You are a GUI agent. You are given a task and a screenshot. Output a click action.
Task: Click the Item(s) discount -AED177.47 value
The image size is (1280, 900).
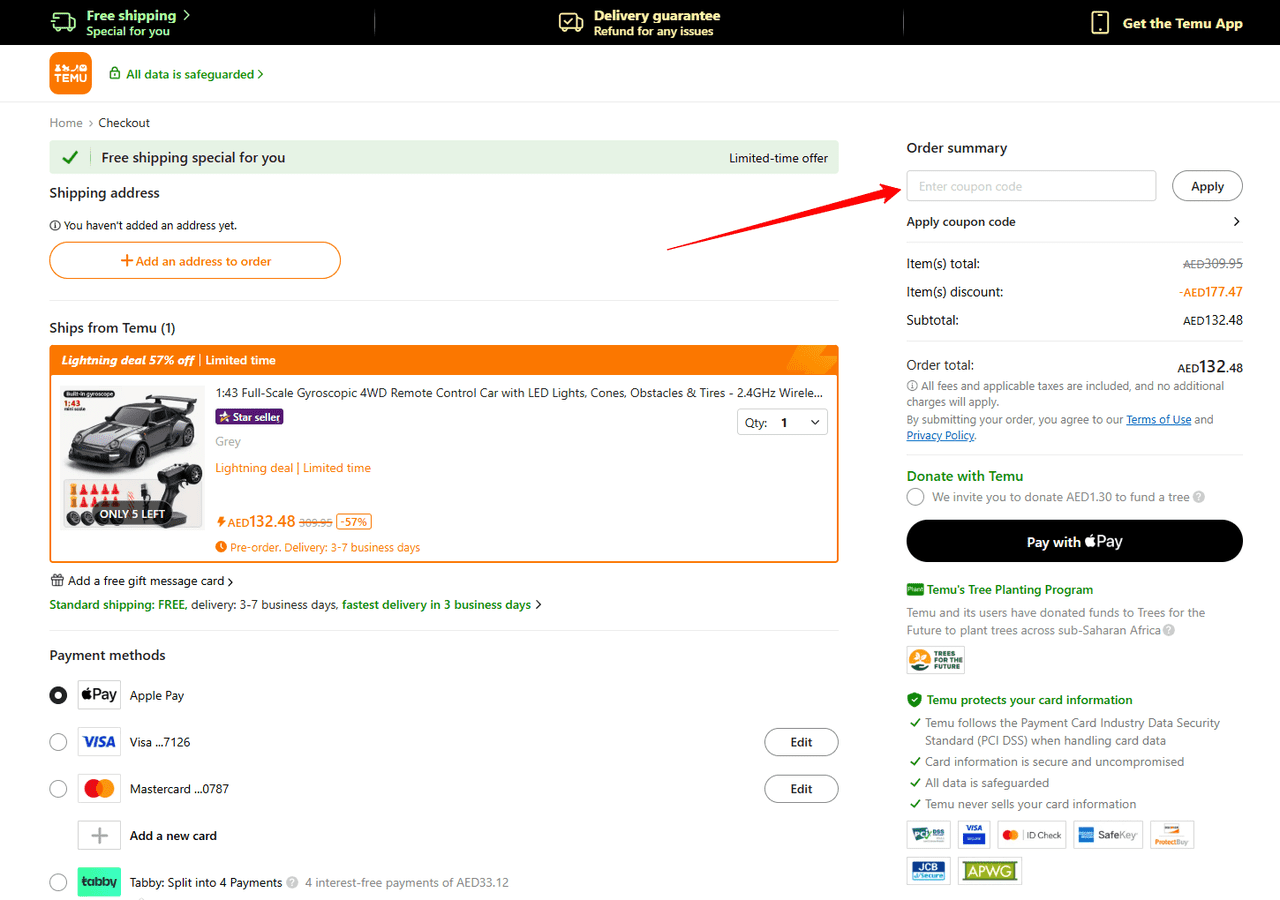point(1210,292)
